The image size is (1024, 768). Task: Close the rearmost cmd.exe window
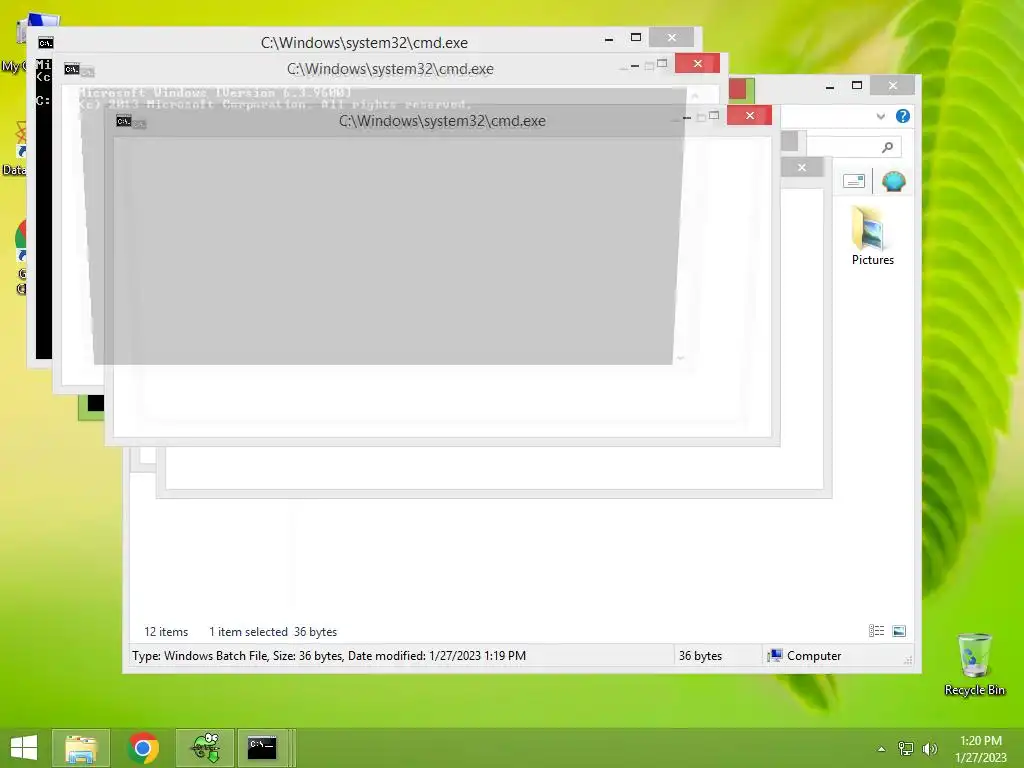[x=671, y=38]
